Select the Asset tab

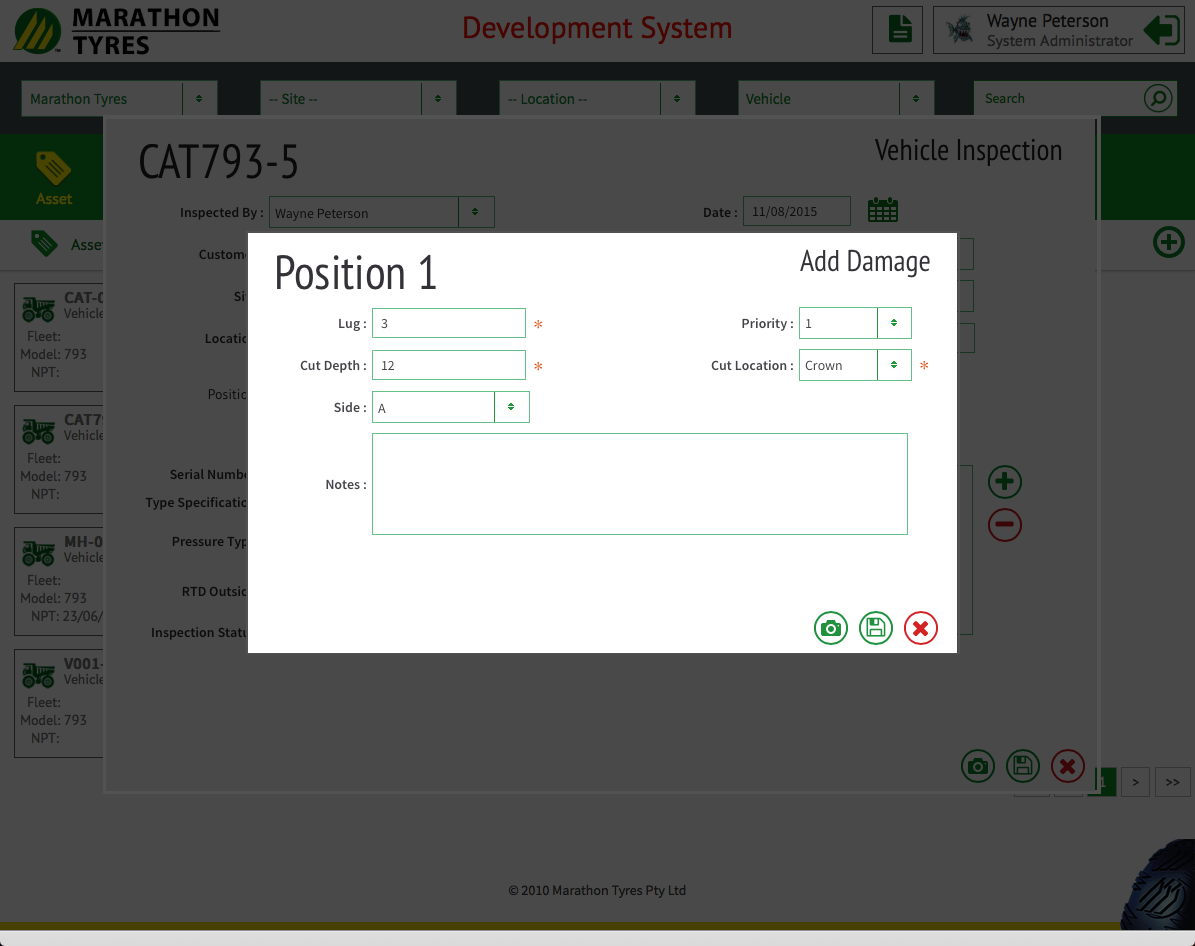click(x=53, y=176)
